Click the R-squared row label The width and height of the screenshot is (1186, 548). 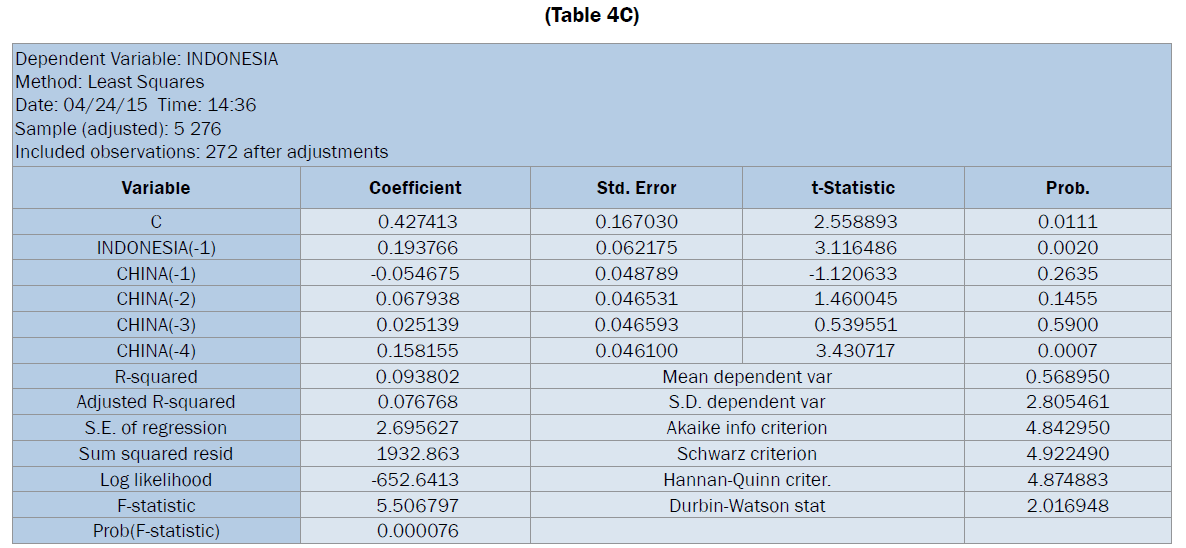point(156,377)
